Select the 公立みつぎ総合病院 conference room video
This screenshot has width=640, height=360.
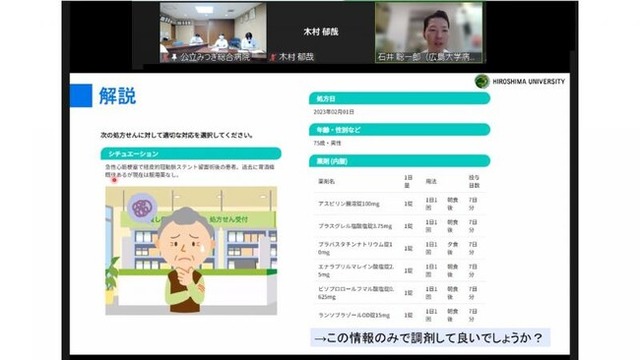pyautogui.click(x=213, y=33)
